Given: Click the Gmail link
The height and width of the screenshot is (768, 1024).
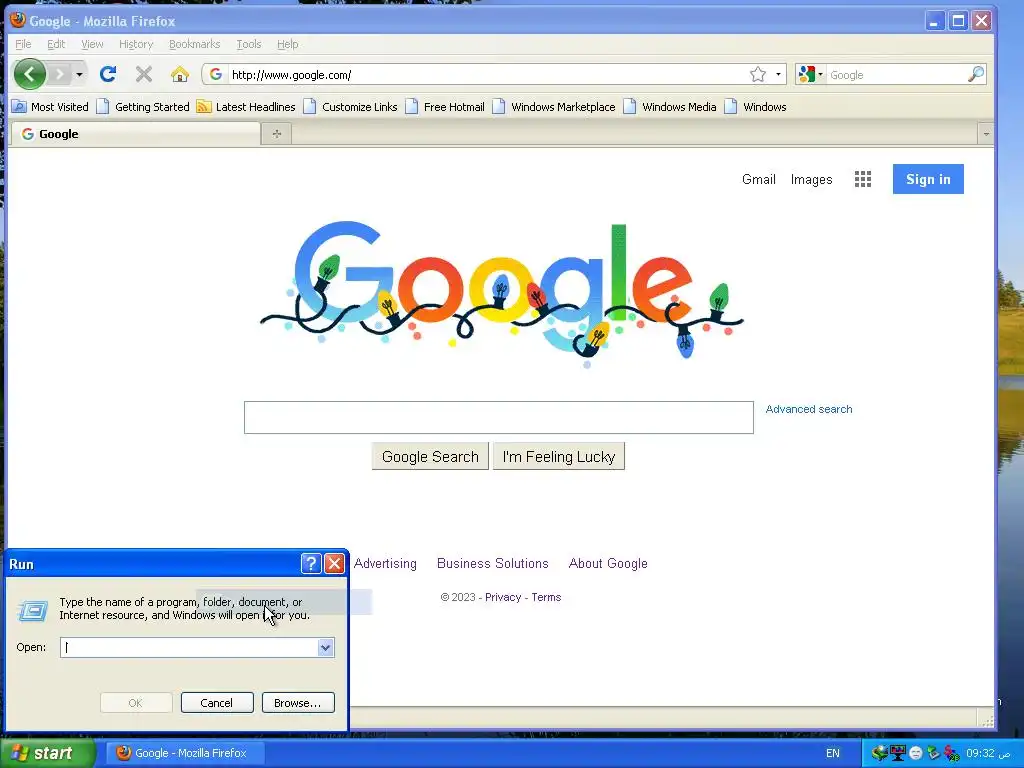Looking at the screenshot, I should click(758, 180).
